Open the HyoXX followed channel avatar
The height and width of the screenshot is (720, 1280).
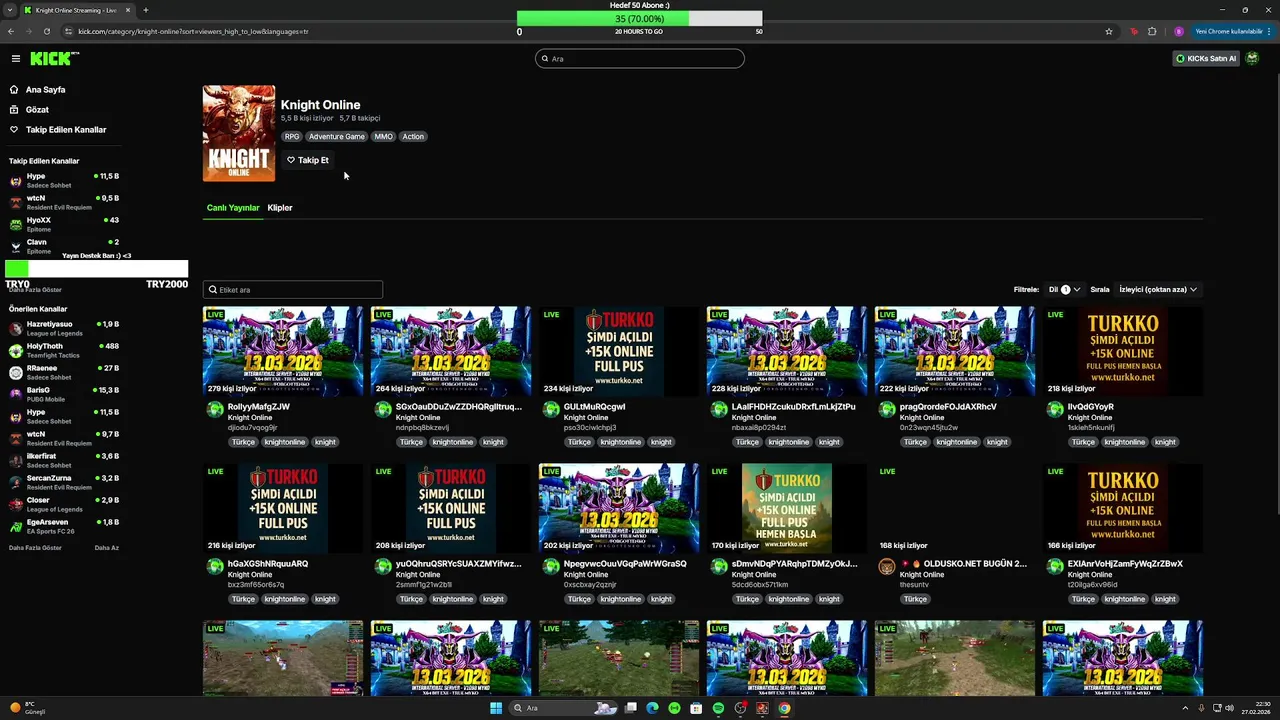(x=15, y=225)
